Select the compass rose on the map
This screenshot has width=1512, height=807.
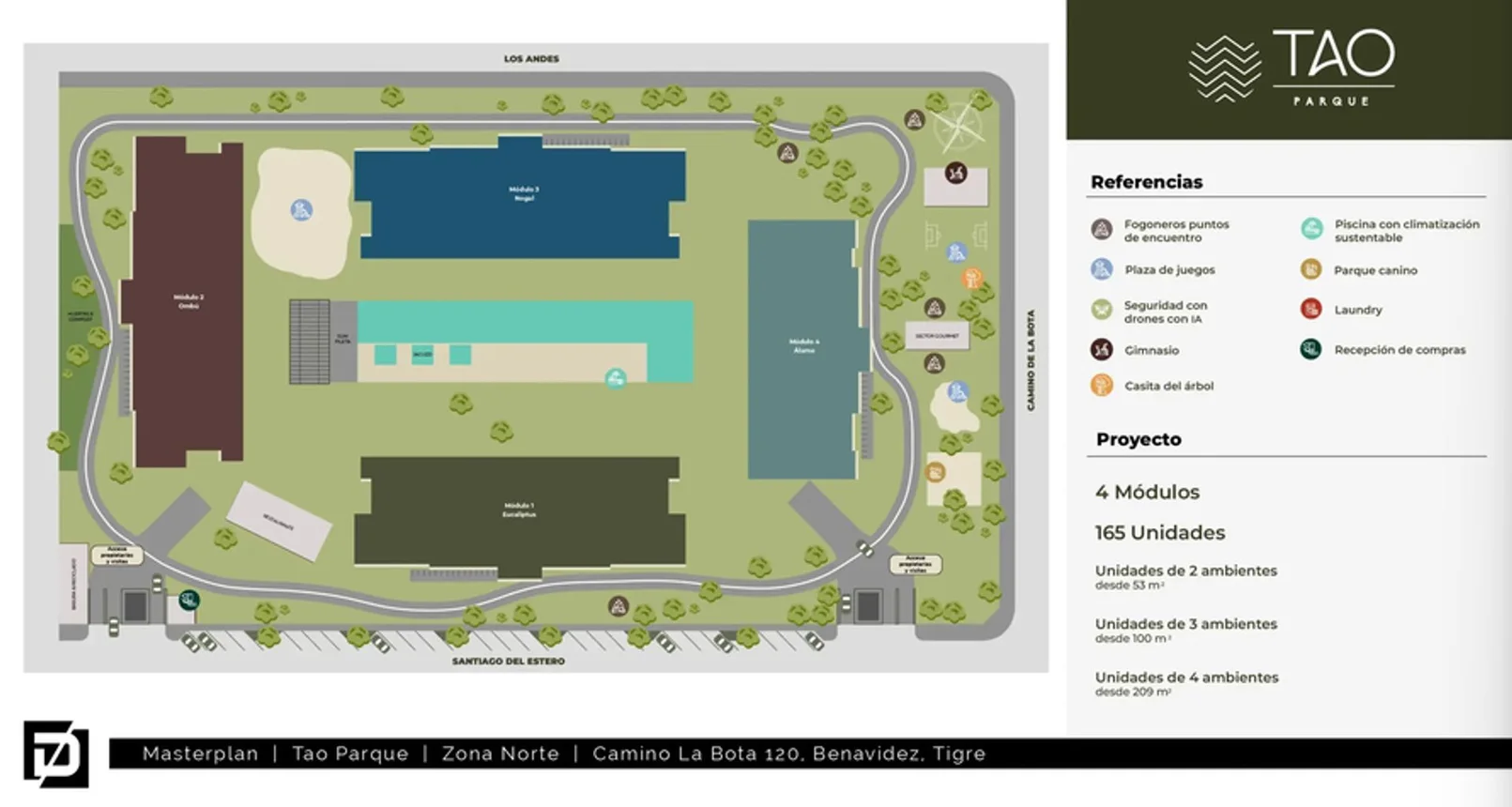click(x=958, y=126)
